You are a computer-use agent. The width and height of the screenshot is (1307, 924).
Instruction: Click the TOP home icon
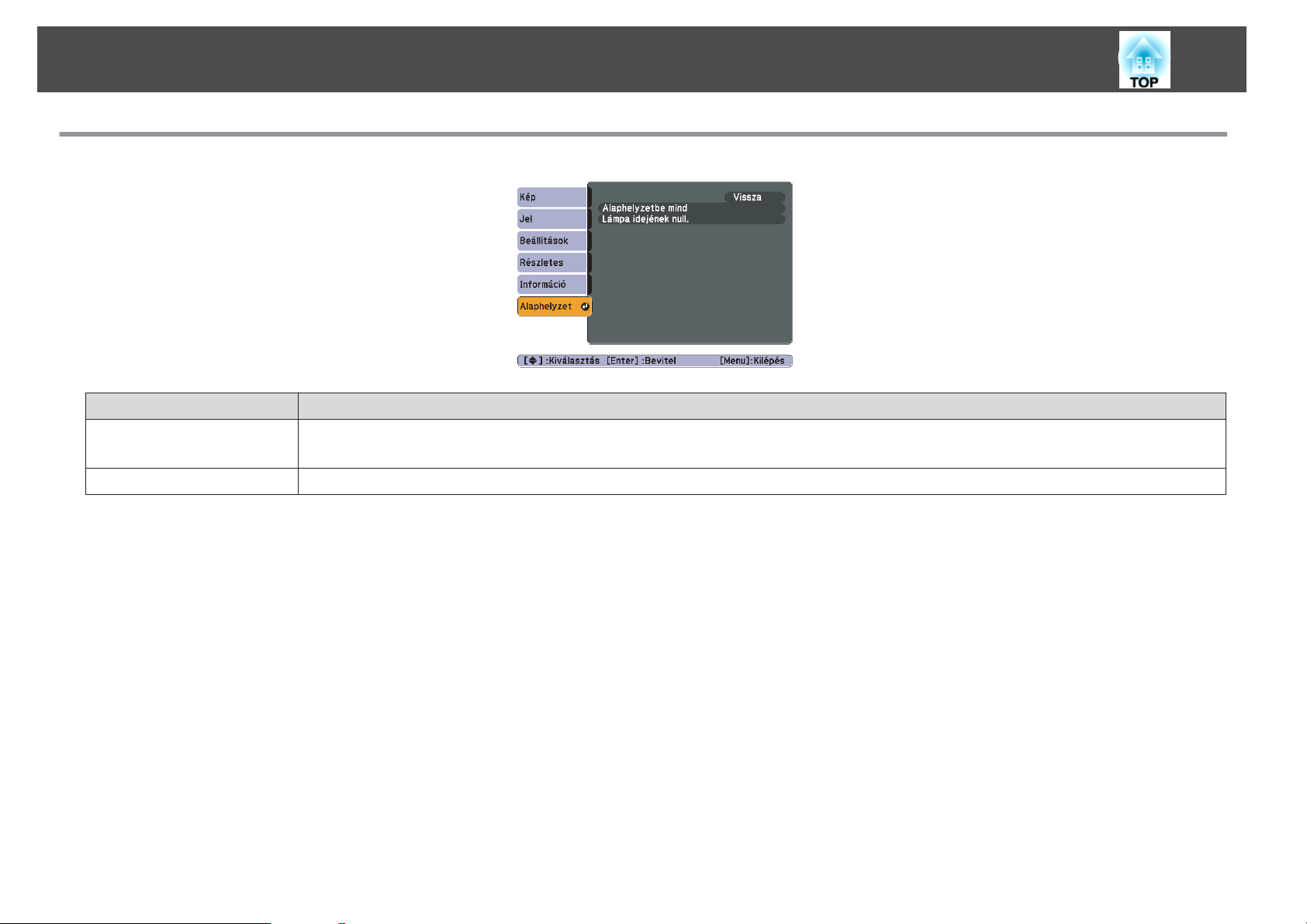click(x=1144, y=60)
